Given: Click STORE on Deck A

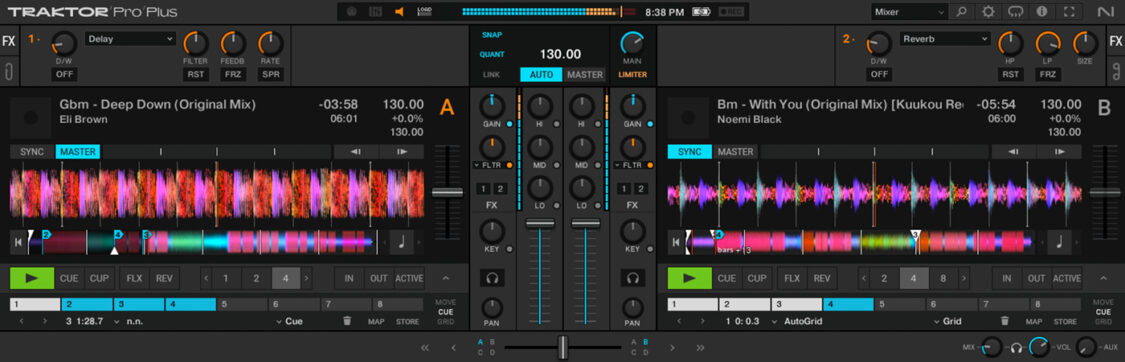Looking at the screenshot, I should (x=408, y=321).
